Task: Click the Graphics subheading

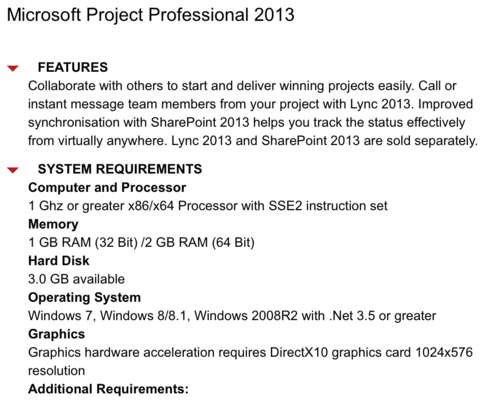Action: [x=57, y=334]
